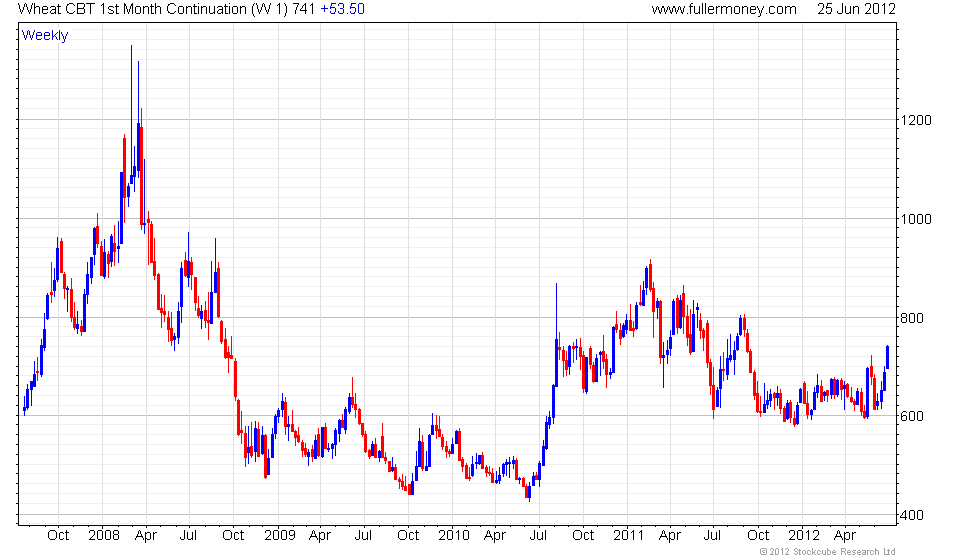The width and height of the screenshot is (980, 560).
Task: Click the 'Oct' label just before 2012
Action: (758, 535)
